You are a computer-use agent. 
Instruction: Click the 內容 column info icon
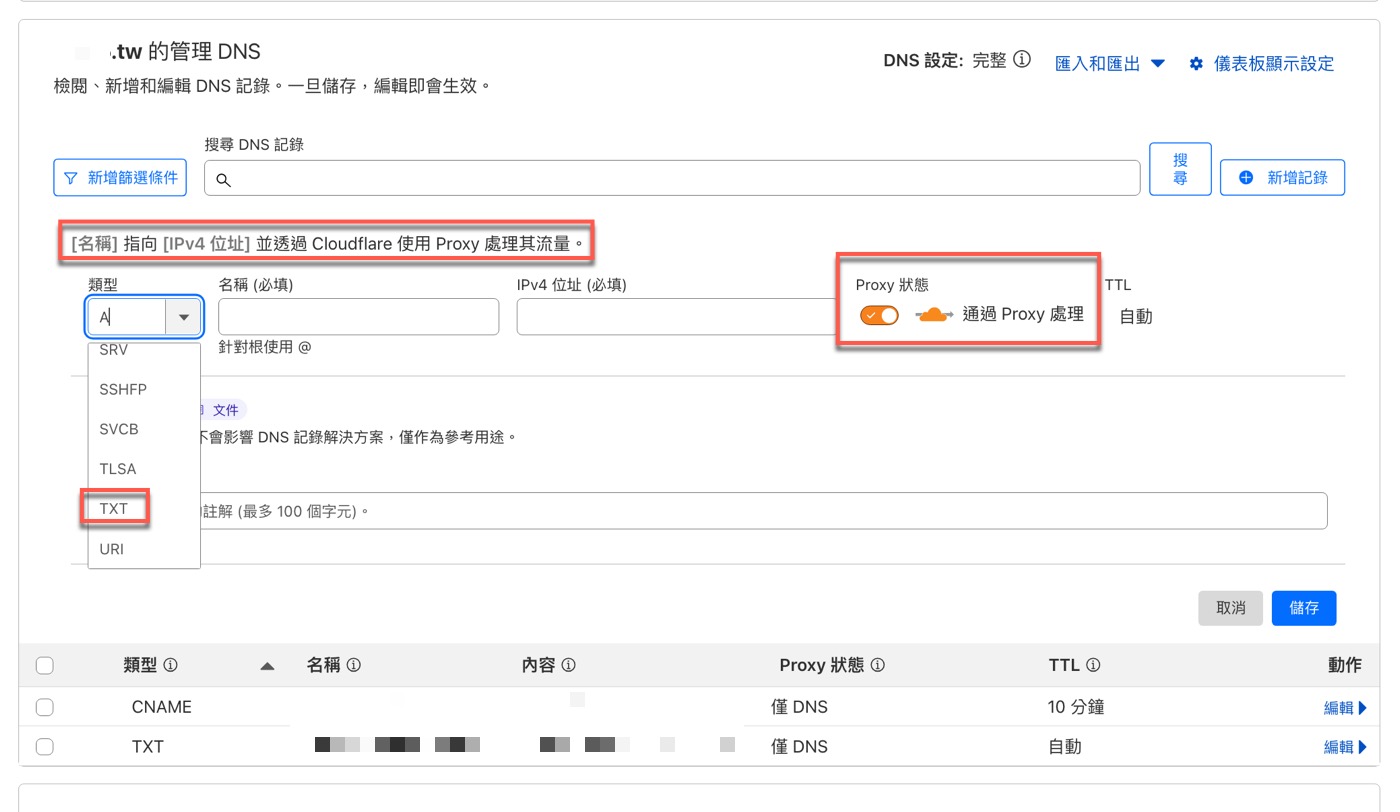coord(568,665)
